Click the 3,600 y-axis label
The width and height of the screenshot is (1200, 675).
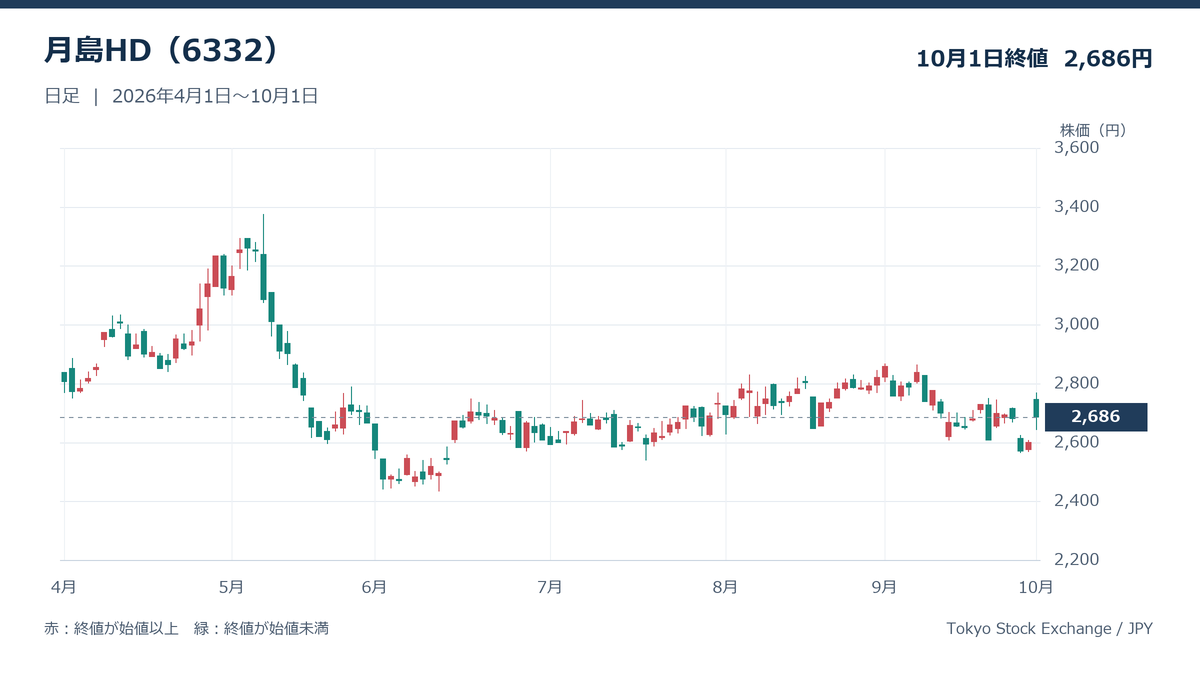pos(1076,148)
